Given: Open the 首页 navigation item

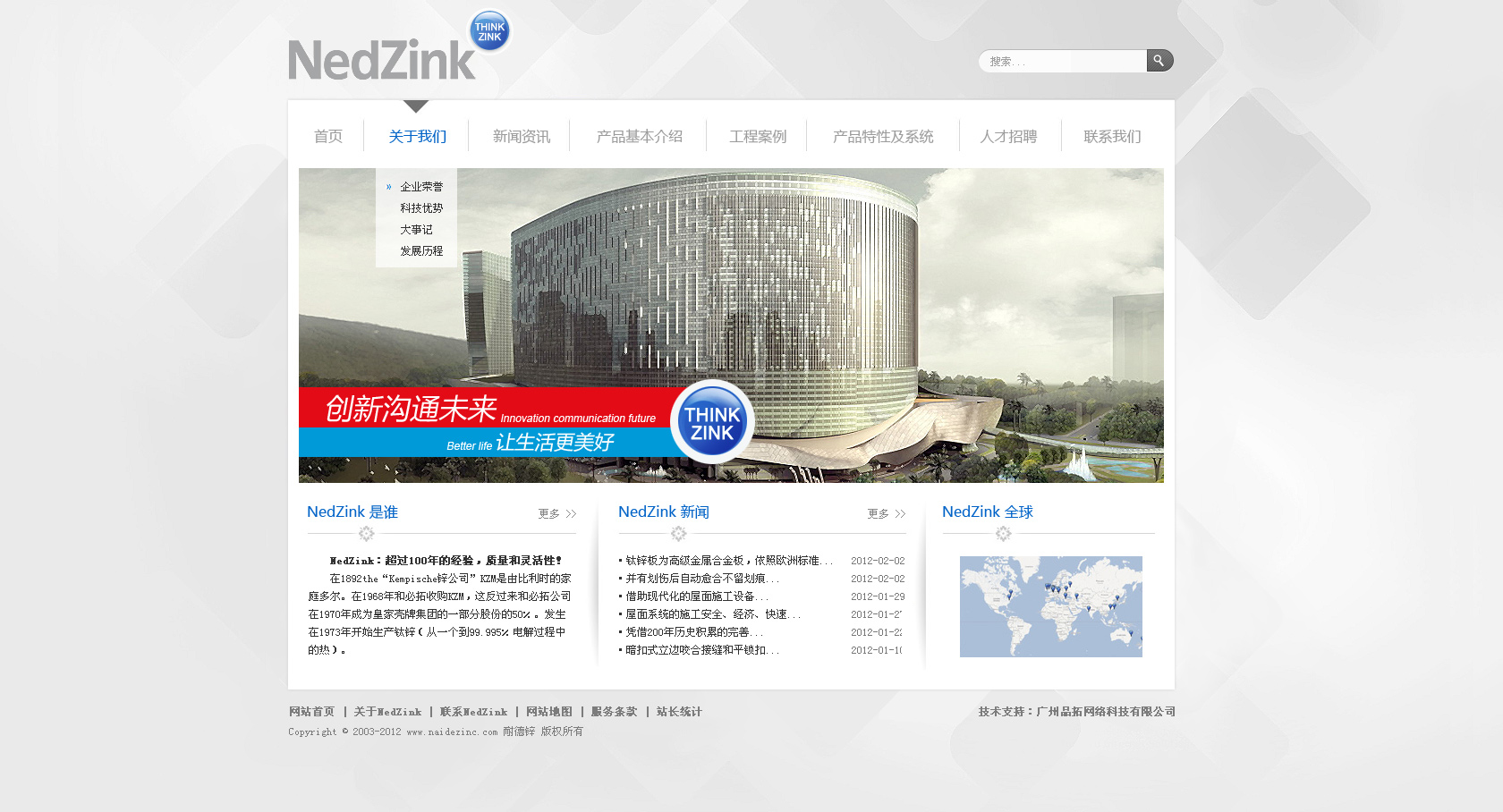Looking at the screenshot, I should [x=328, y=136].
